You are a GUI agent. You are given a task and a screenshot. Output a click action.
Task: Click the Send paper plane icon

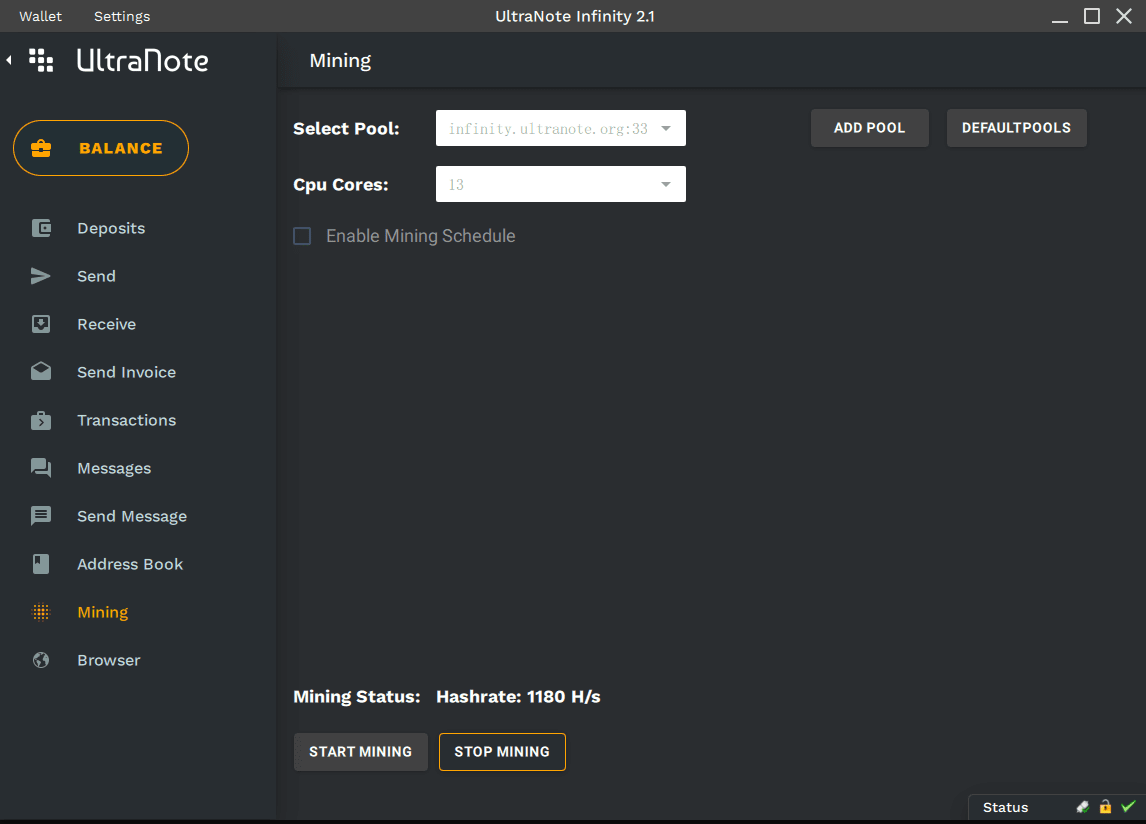click(x=41, y=276)
